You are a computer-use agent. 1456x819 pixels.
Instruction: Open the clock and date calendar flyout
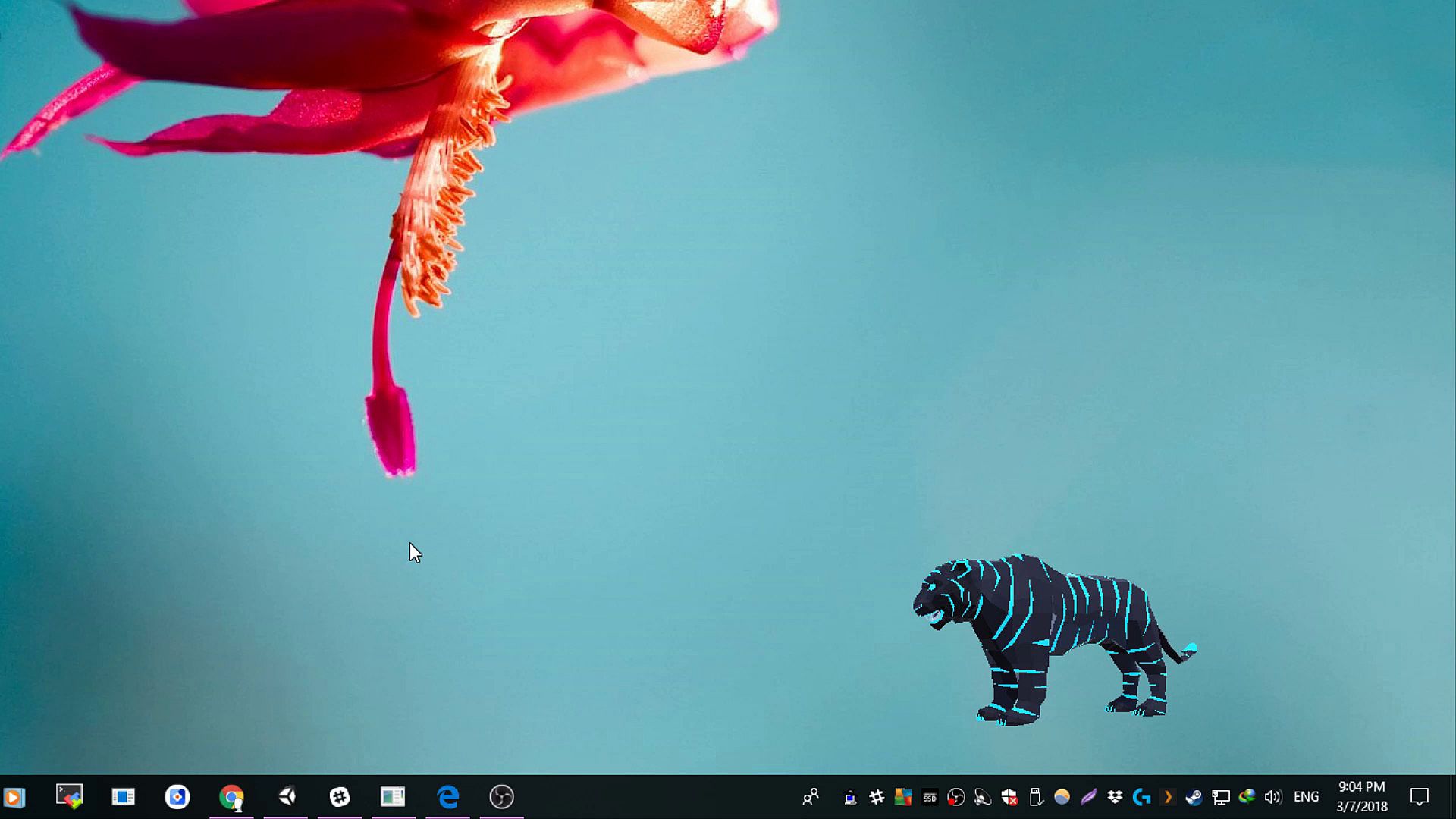1362,797
